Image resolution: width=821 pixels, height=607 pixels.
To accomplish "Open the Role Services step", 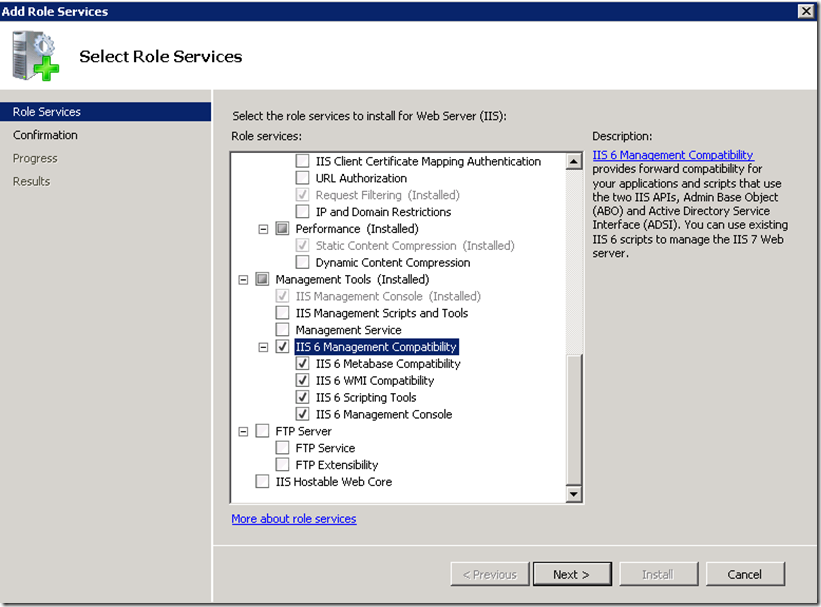I will [x=105, y=112].
